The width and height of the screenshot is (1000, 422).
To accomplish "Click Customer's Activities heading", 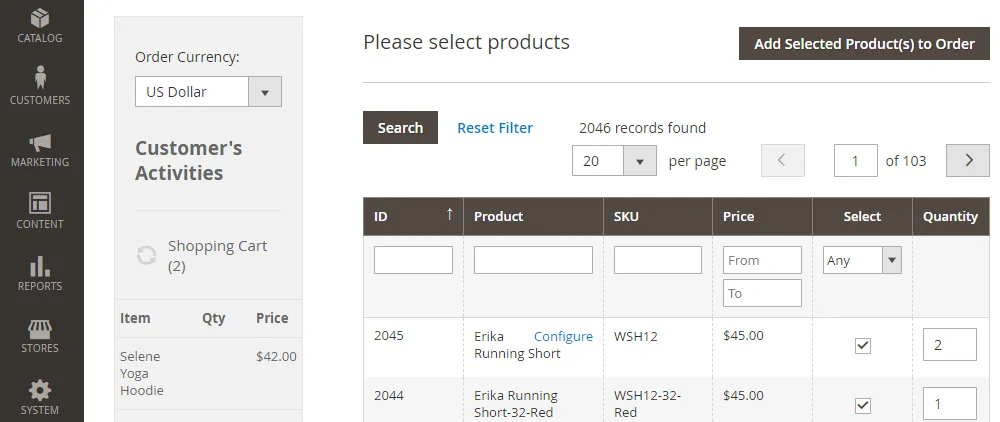I will click(189, 161).
